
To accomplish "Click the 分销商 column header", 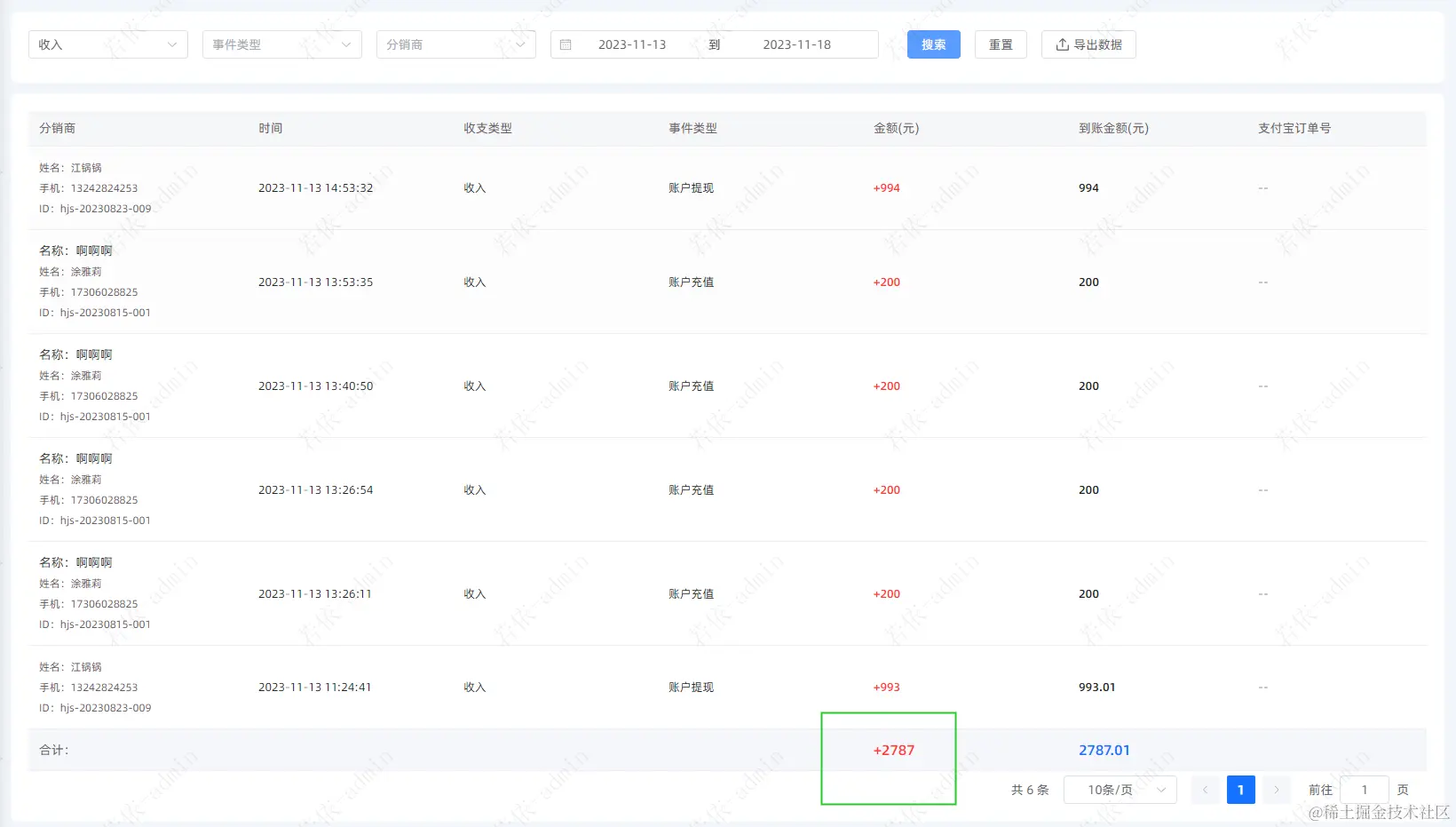I will tap(58, 128).
